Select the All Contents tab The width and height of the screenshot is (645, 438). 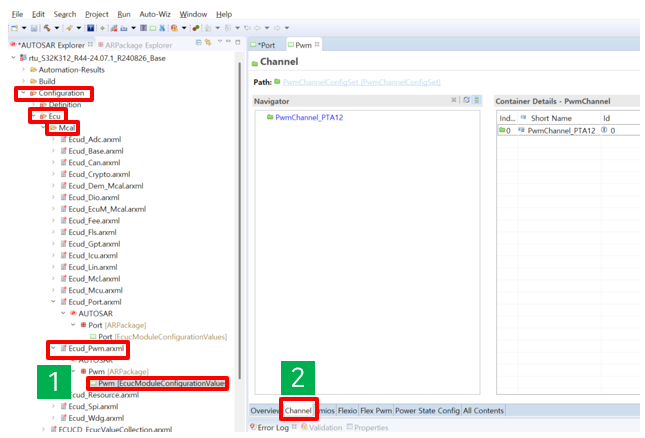click(483, 410)
